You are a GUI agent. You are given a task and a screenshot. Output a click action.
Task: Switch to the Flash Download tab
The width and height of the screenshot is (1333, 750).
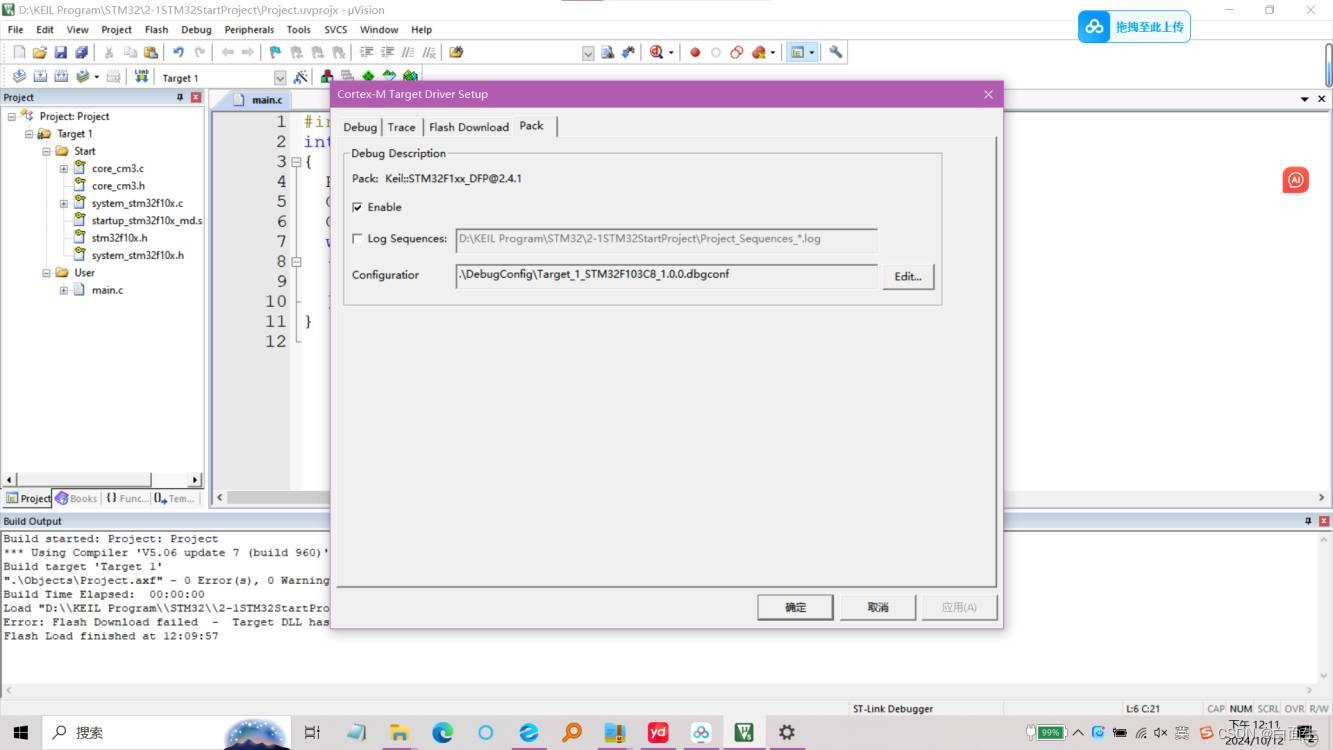click(469, 127)
